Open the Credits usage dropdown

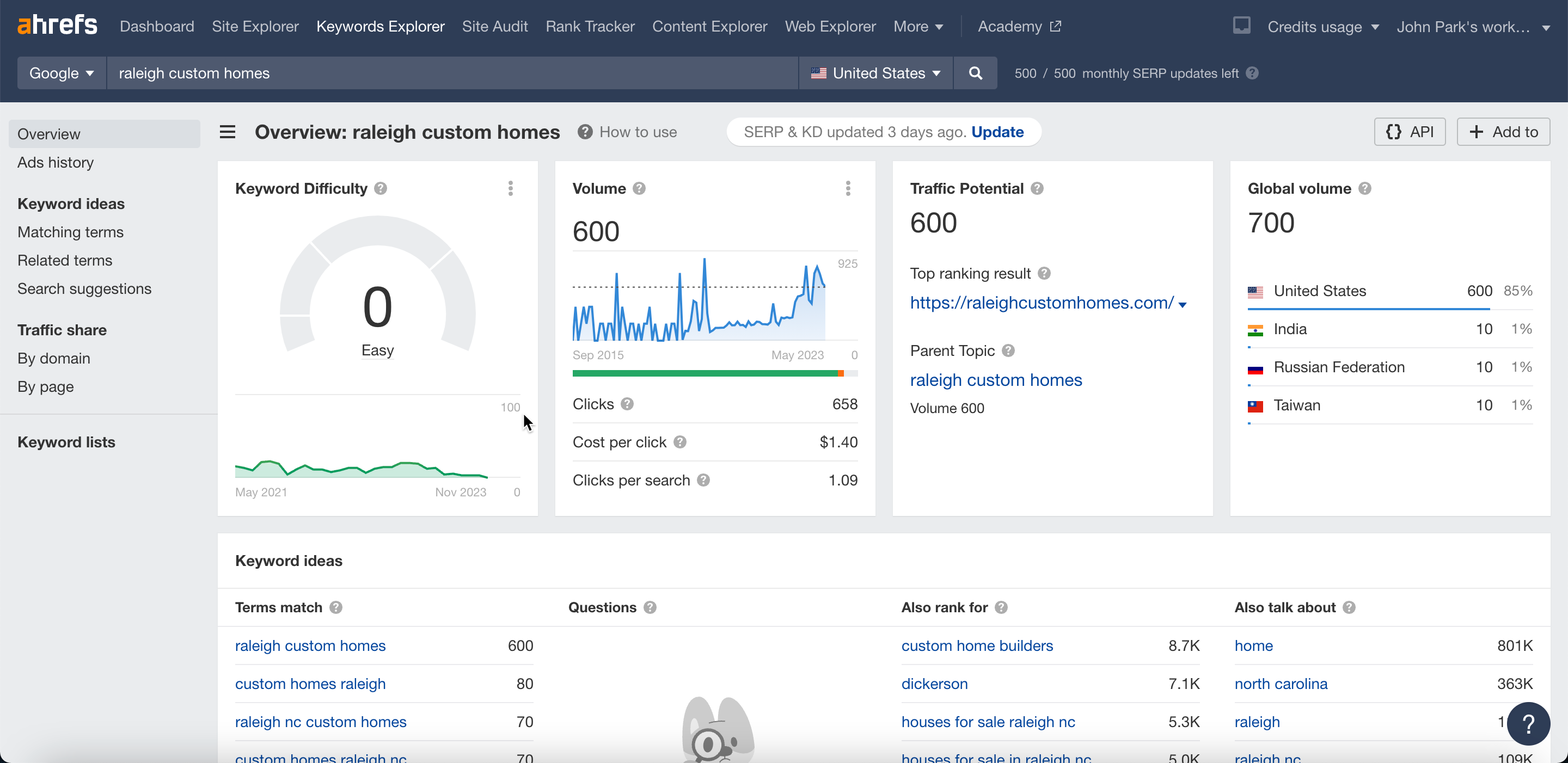pos(1322,27)
